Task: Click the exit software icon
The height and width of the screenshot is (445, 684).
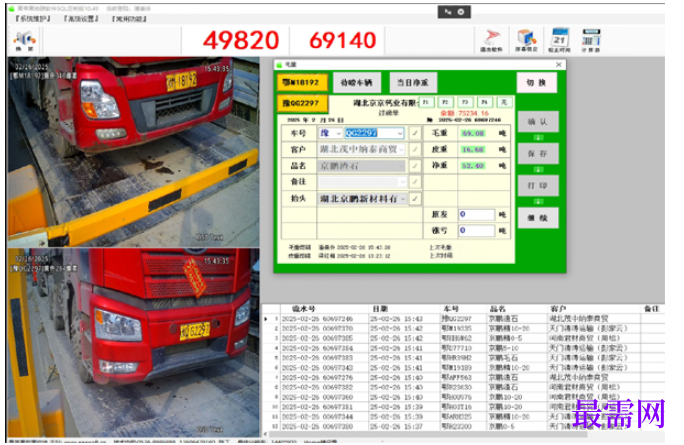Action: (x=492, y=40)
